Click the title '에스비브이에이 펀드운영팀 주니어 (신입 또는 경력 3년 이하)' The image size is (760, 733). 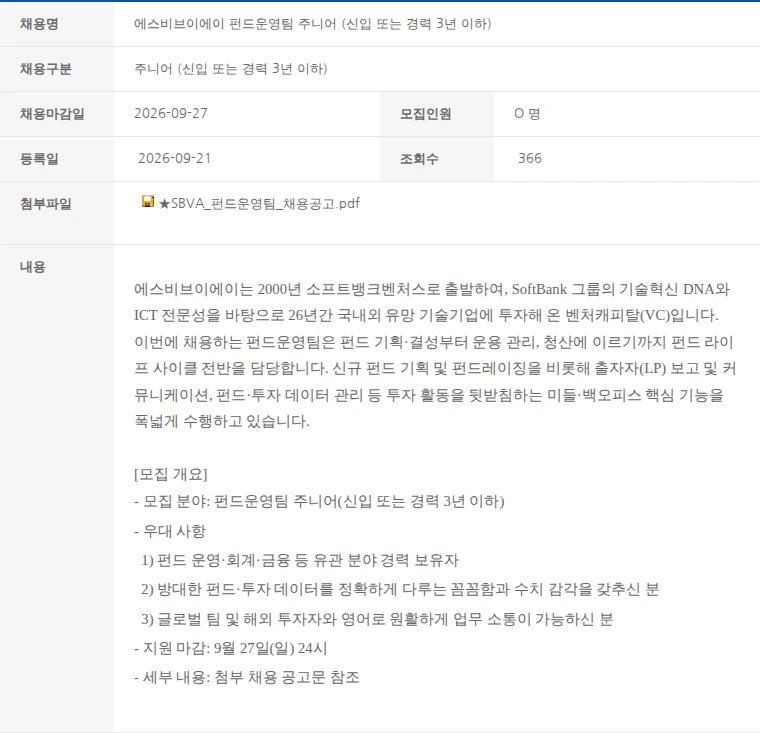313,24
